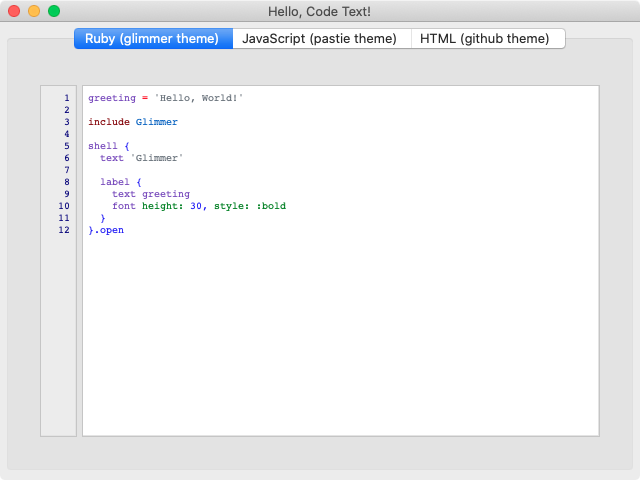Click line number 9 in the gutter
Viewport: 640px width, 480px height.
[67, 194]
